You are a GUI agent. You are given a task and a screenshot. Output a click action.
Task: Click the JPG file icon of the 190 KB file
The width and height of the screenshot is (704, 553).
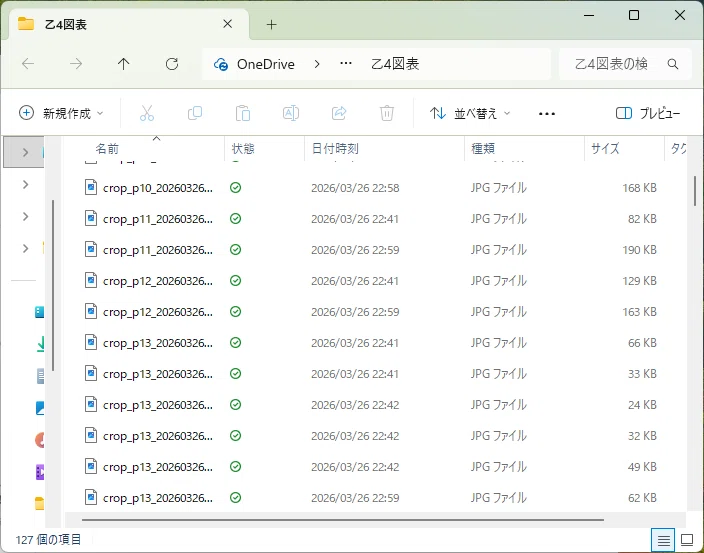91,249
